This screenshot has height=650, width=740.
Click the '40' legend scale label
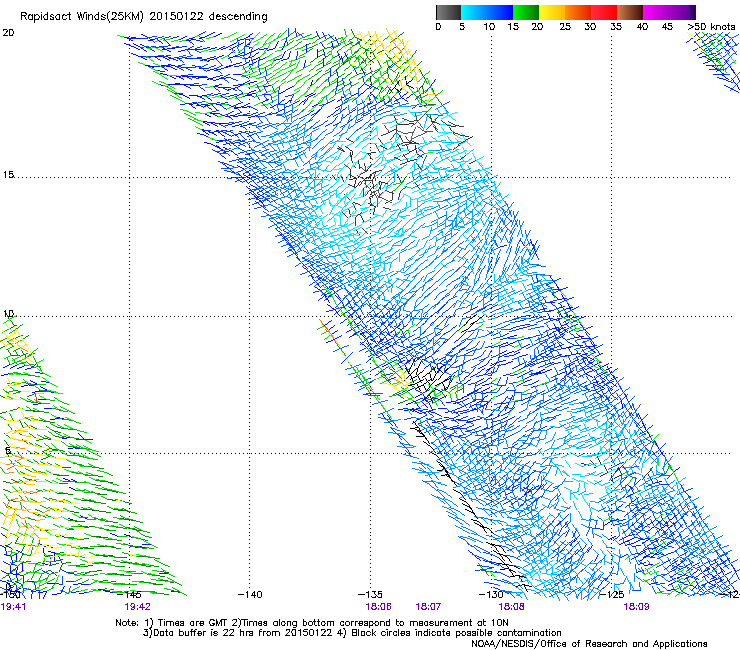click(x=642, y=27)
